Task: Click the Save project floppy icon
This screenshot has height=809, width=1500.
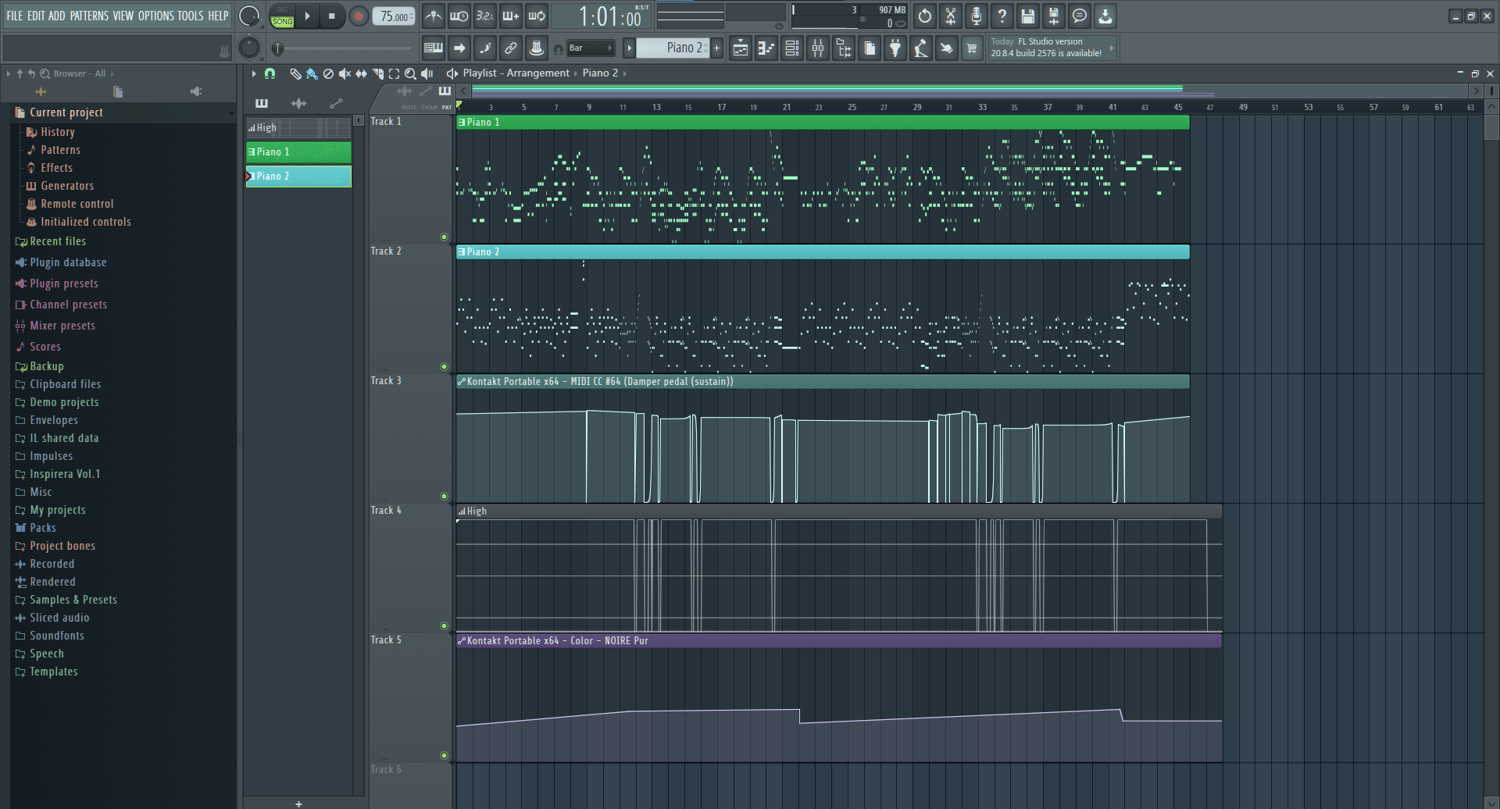Action: [x=1028, y=16]
